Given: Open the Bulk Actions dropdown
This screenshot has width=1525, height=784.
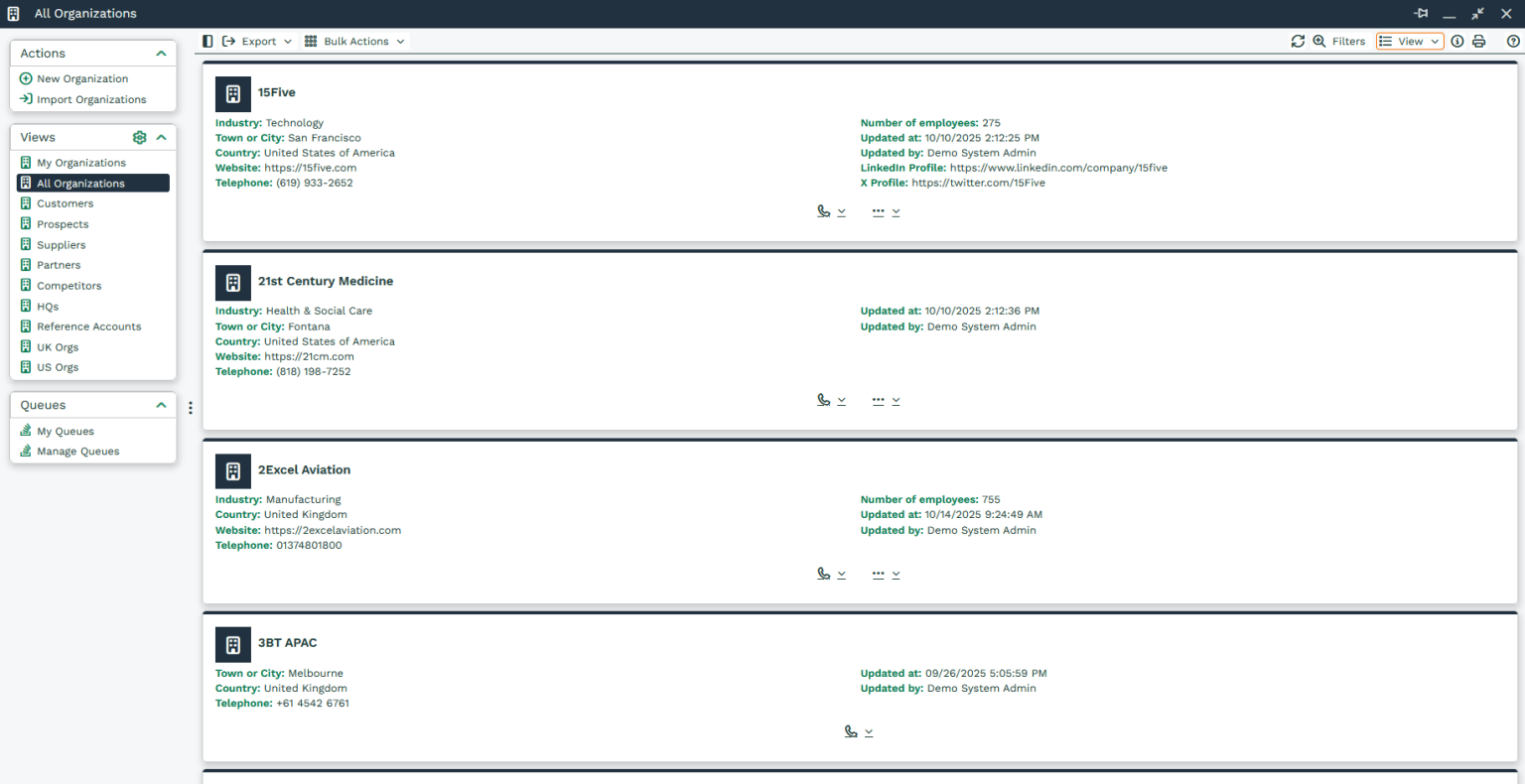Looking at the screenshot, I should [x=354, y=41].
